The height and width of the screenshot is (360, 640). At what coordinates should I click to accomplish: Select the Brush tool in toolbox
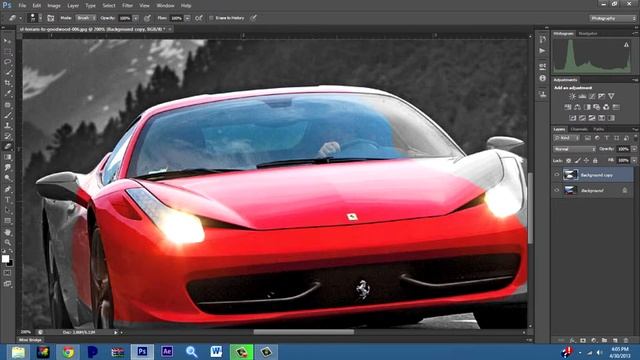tap(7, 116)
